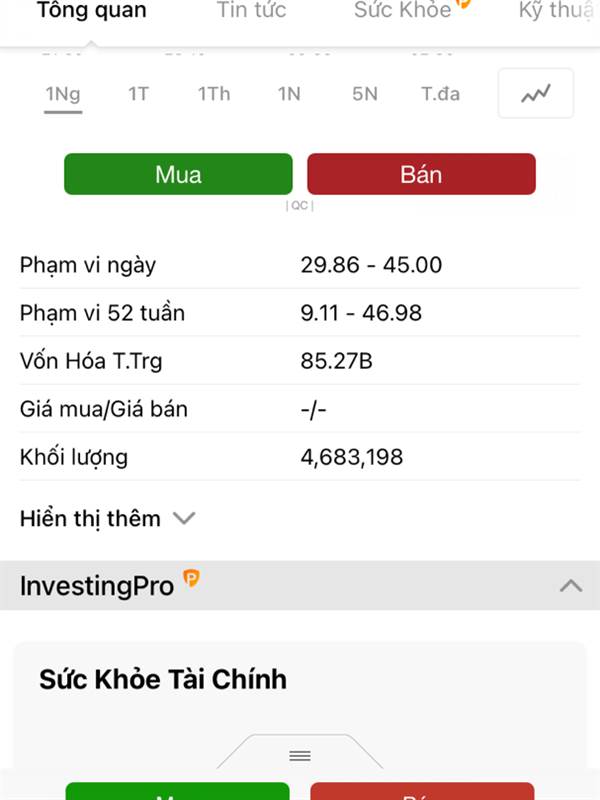Screen dimensions: 600x800
Task: Select the 5N time range
Action: (365, 94)
